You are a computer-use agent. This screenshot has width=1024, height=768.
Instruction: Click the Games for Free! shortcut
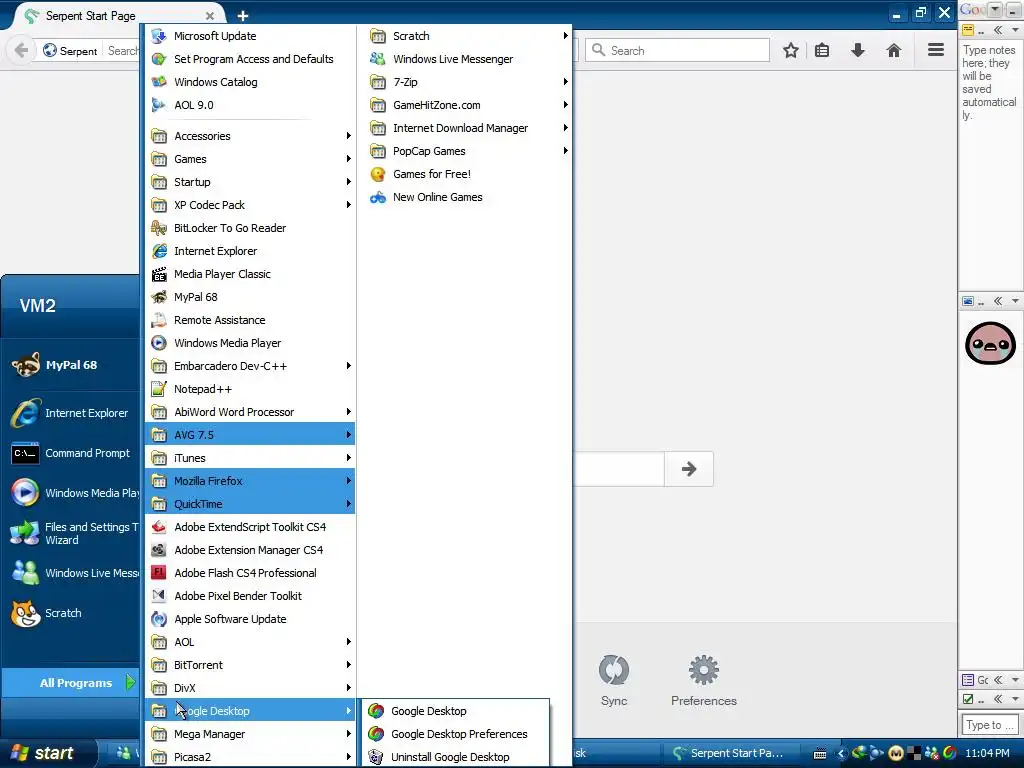point(468,174)
